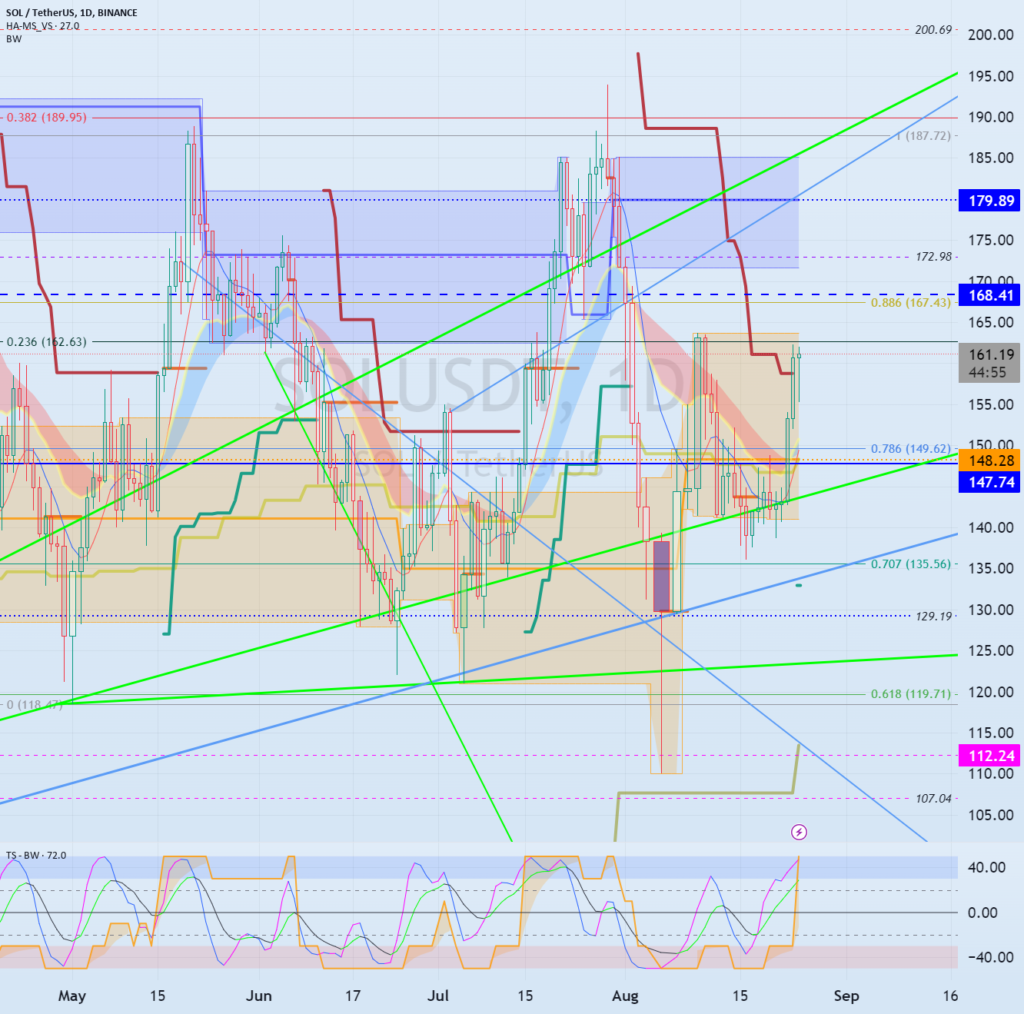Select the 0.382 (189.95) Fibonacci level label

coord(48,117)
